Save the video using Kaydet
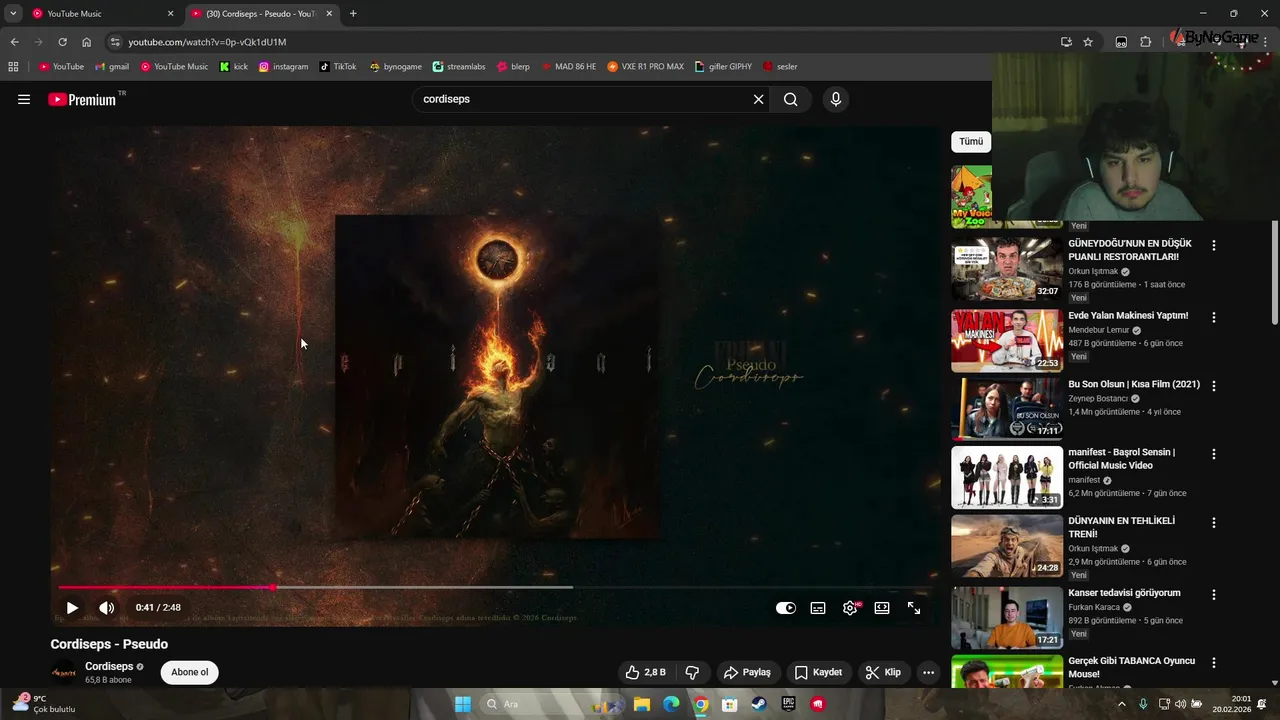The width and height of the screenshot is (1280, 720). pos(819,672)
